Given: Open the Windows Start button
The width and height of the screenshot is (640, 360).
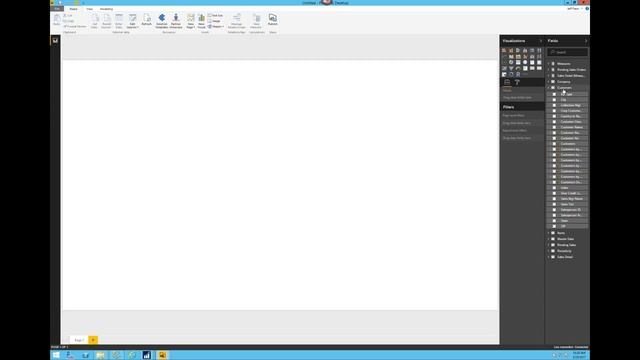Looking at the screenshot, I should [56, 355].
